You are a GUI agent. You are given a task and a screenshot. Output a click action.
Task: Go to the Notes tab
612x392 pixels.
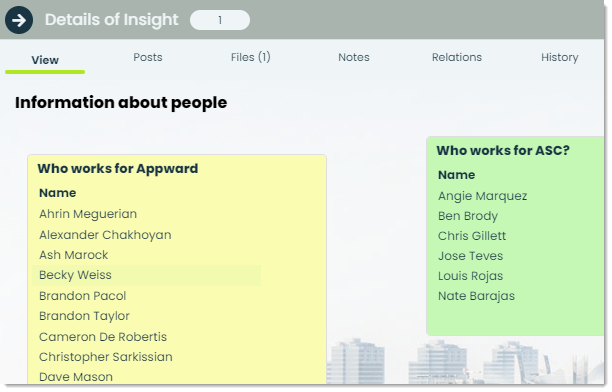click(354, 57)
